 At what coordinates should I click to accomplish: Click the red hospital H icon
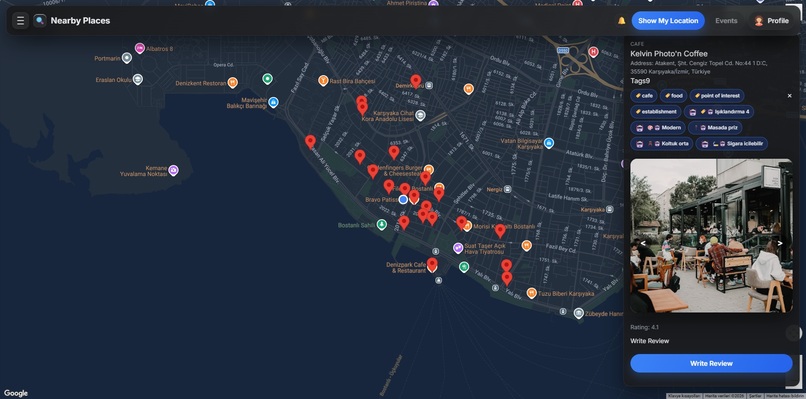(x=593, y=51)
